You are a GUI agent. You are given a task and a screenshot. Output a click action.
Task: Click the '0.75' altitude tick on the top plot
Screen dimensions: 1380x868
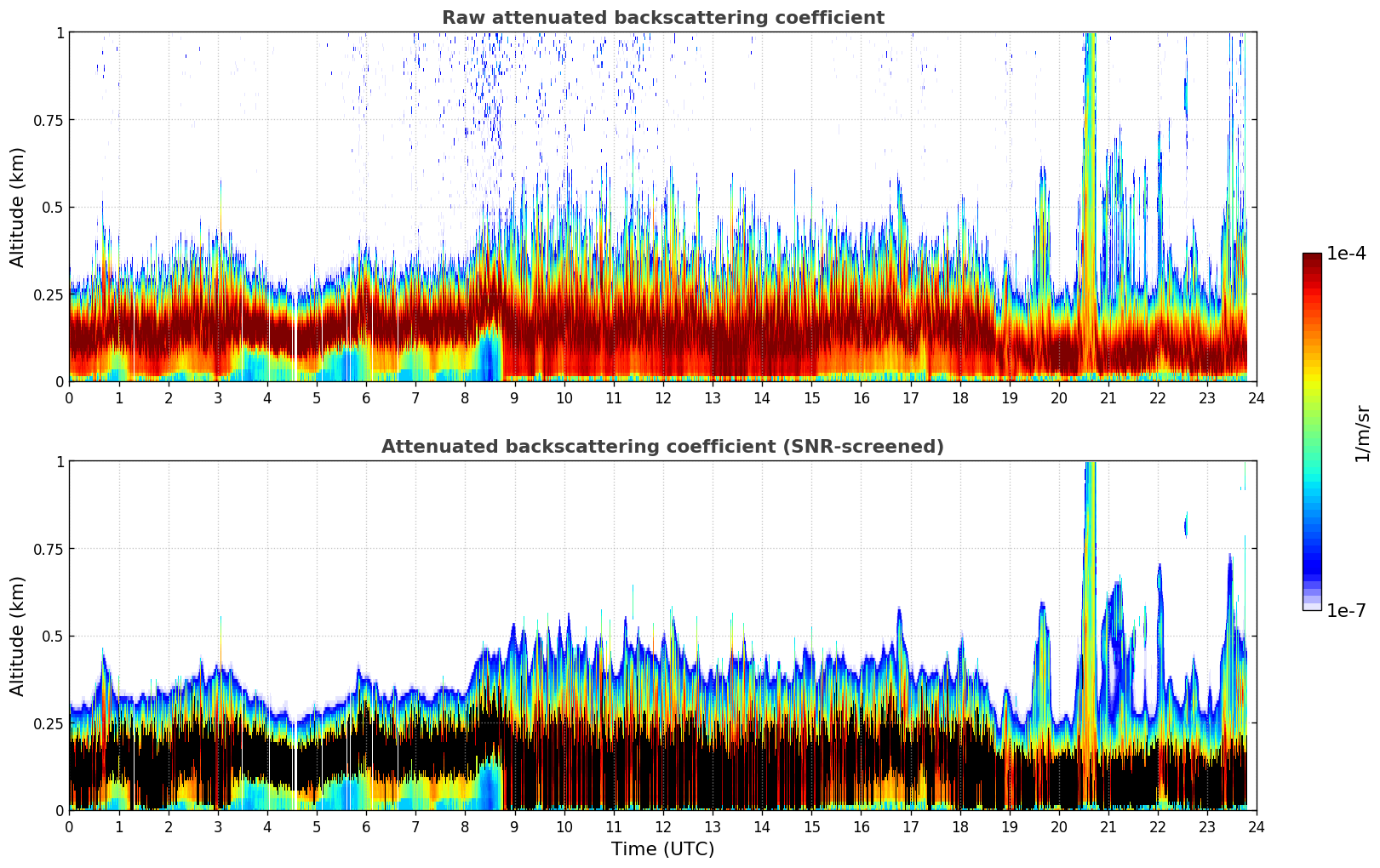coord(48,120)
